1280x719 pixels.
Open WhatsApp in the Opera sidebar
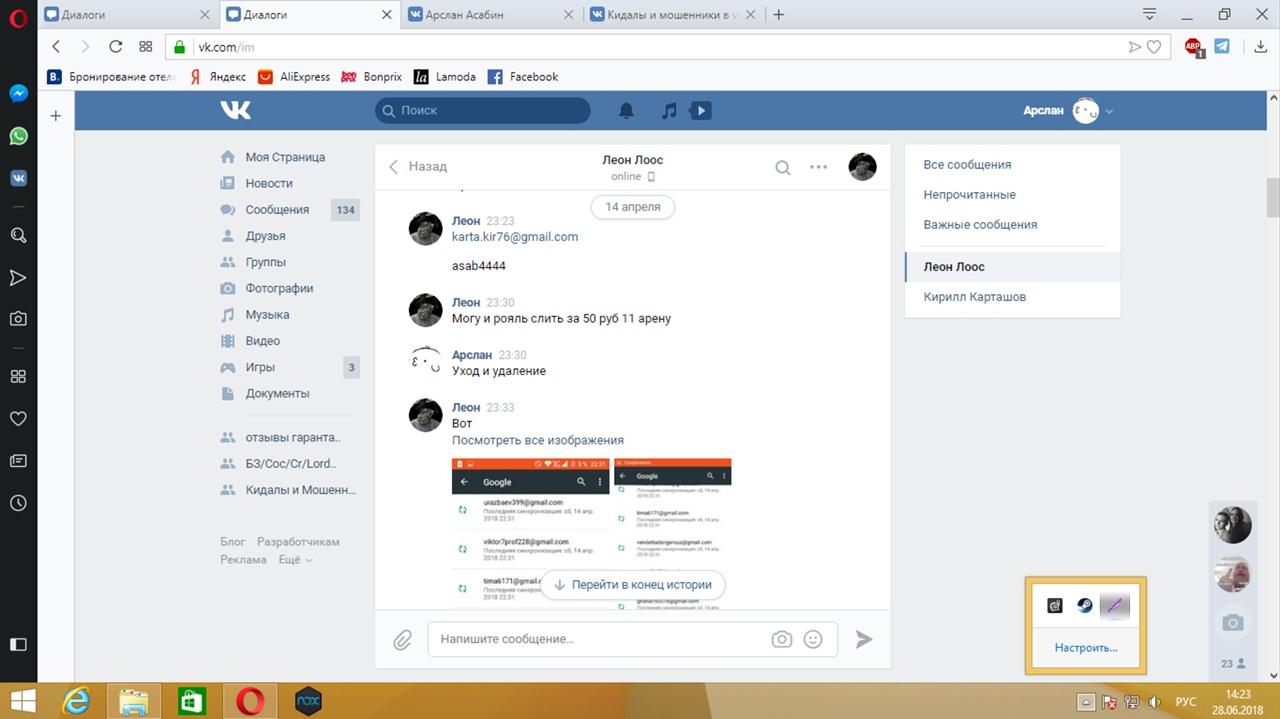18,136
